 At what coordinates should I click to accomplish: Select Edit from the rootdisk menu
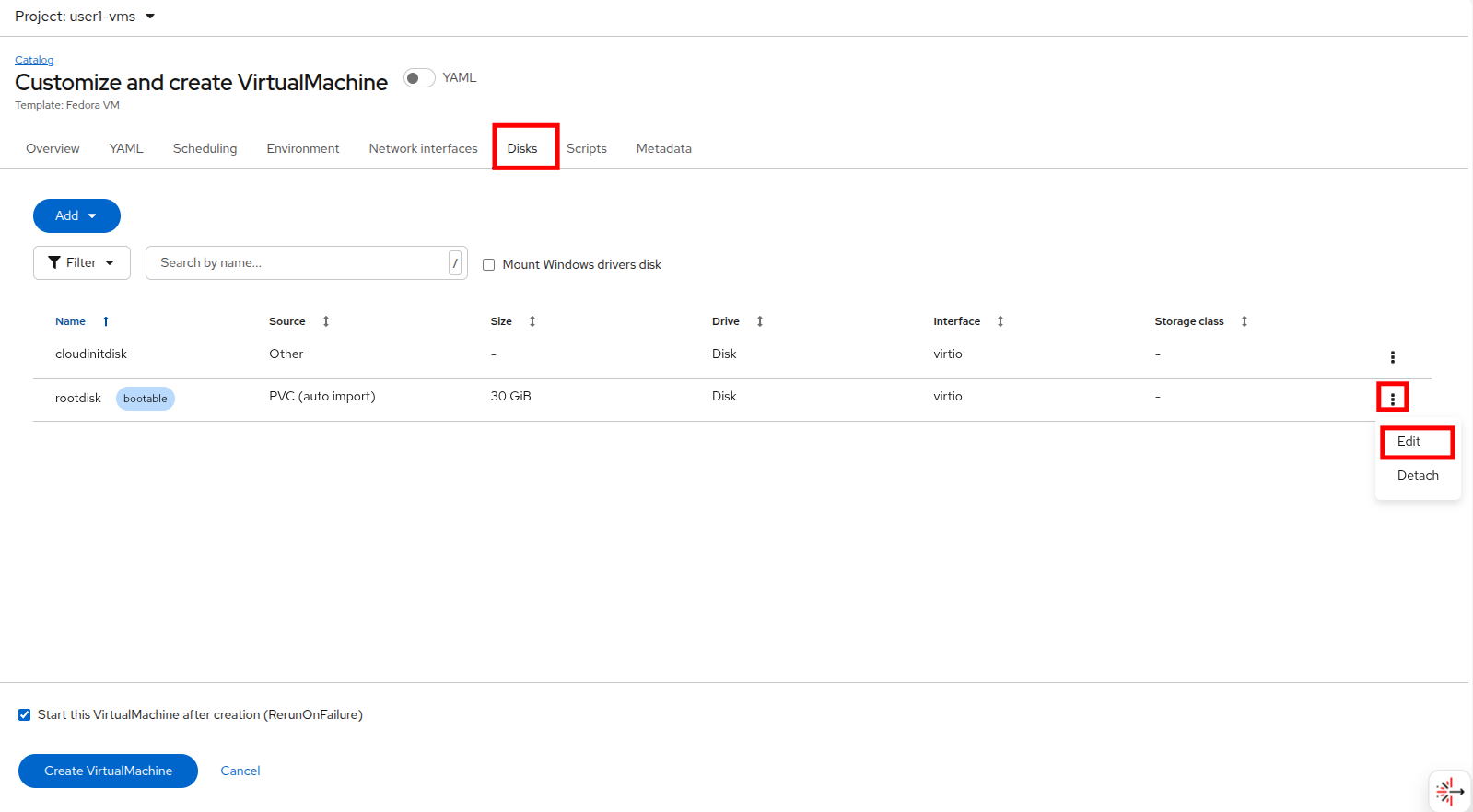(x=1409, y=442)
